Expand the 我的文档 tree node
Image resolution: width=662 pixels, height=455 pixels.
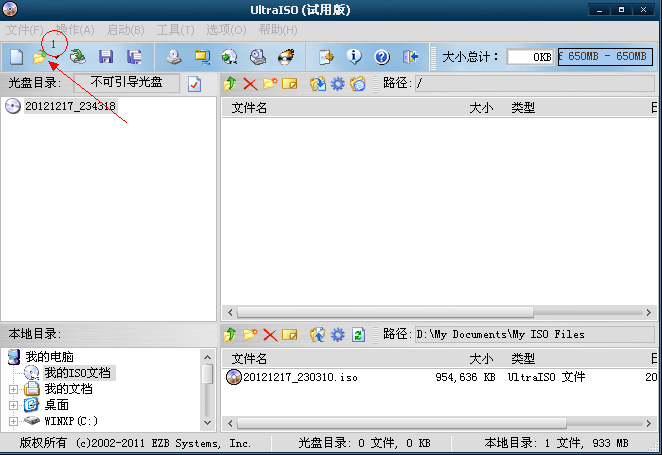pos(13,389)
